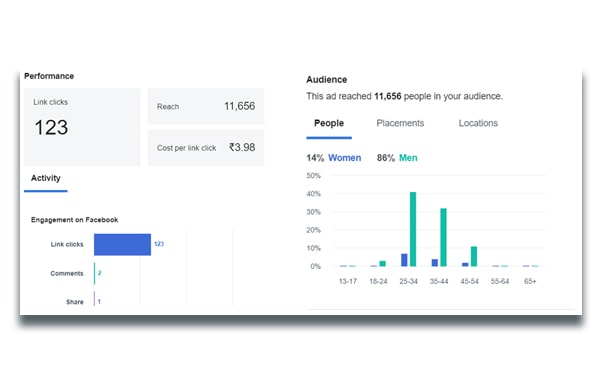Click the Women legend label
The height and width of the screenshot is (381, 602).
pyautogui.click(x=344, y=158)
